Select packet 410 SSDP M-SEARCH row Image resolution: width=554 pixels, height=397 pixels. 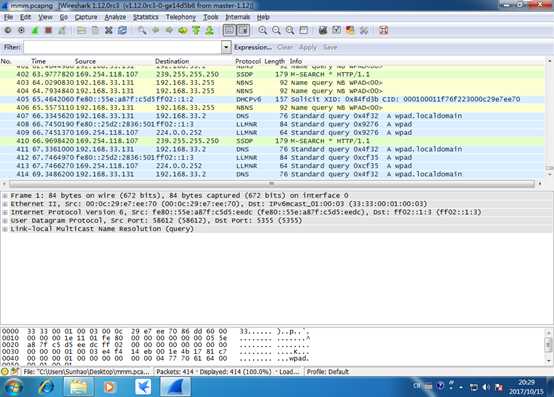point(272,141)
